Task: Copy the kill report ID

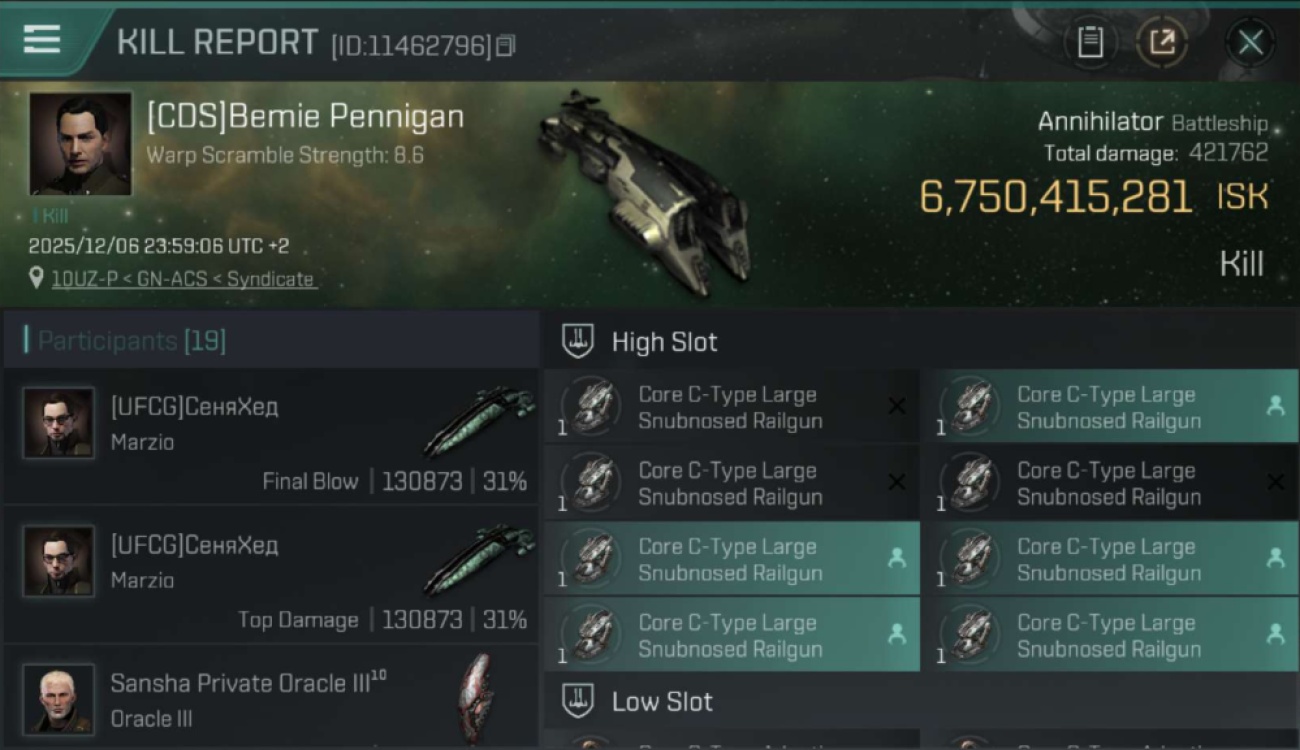Action: point(506,45)
